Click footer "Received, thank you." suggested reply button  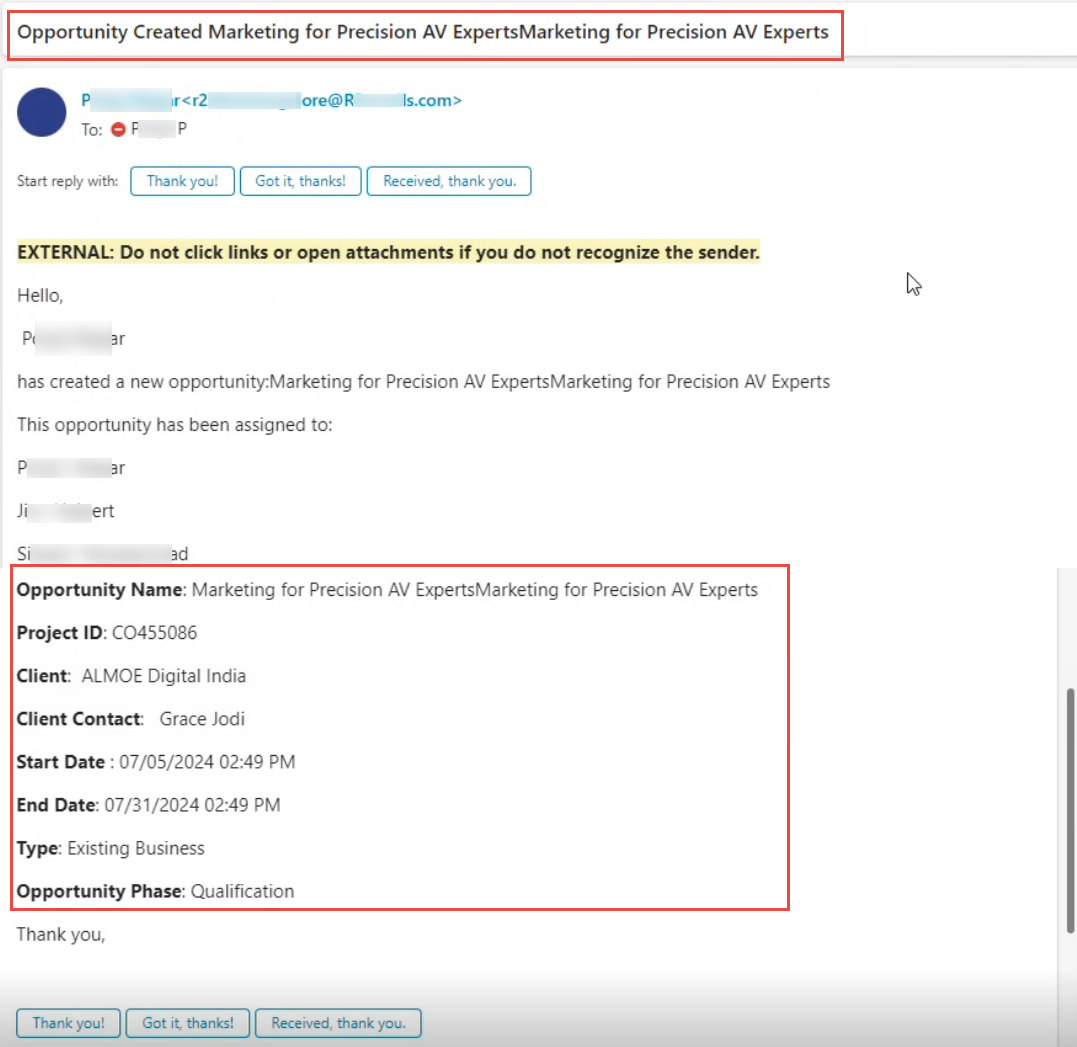[x=338, y=1023]
